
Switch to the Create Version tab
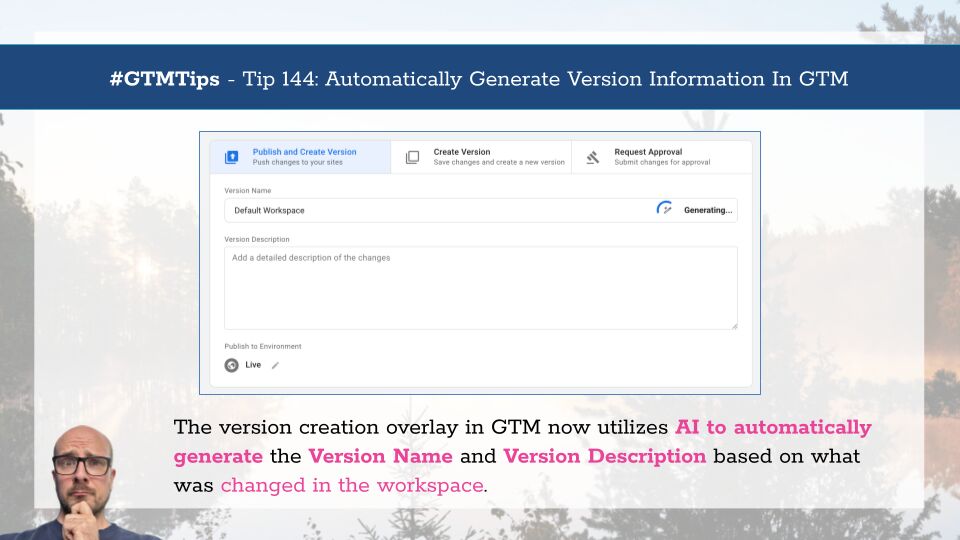point(481,157)
